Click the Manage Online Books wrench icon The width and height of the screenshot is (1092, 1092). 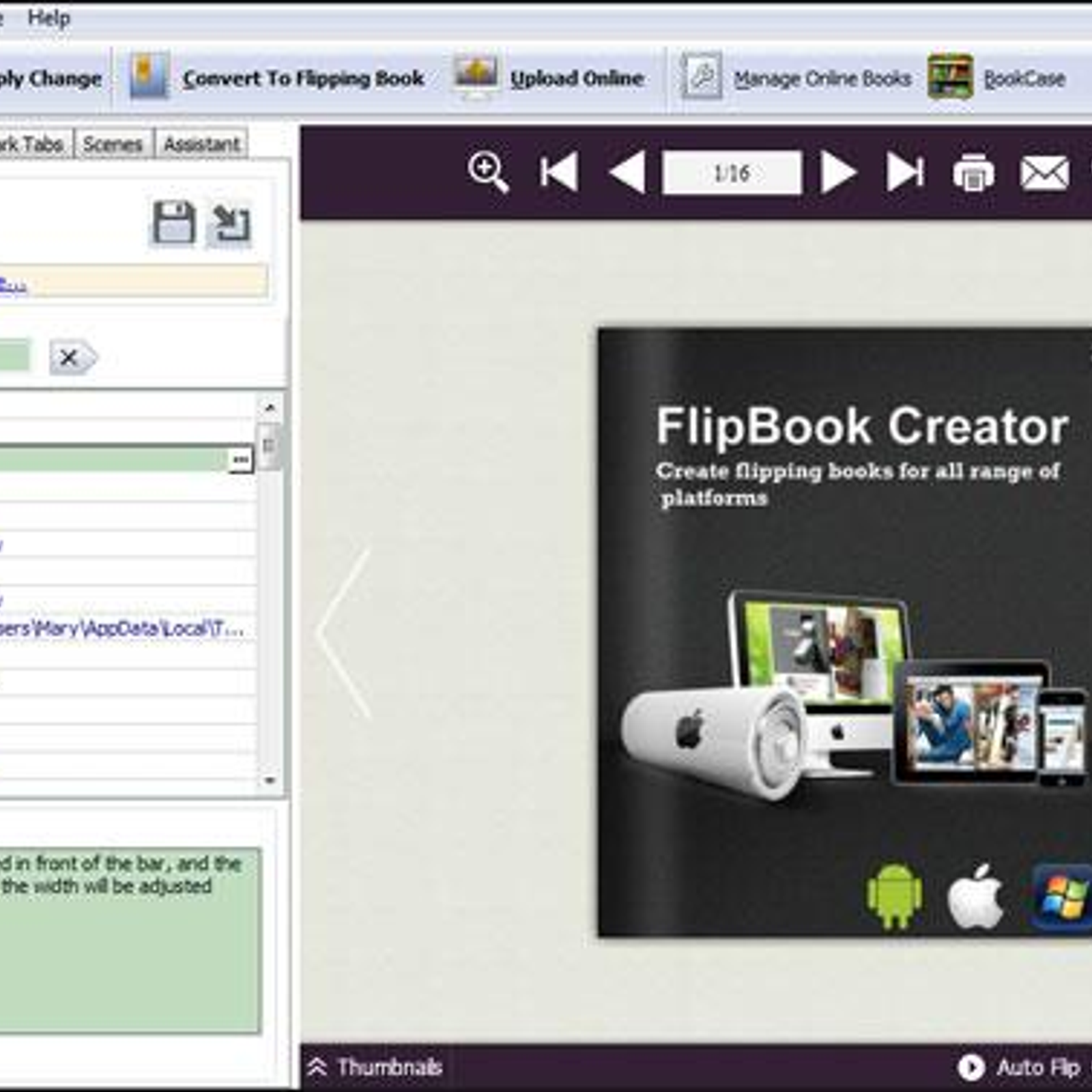pos(701,76)
